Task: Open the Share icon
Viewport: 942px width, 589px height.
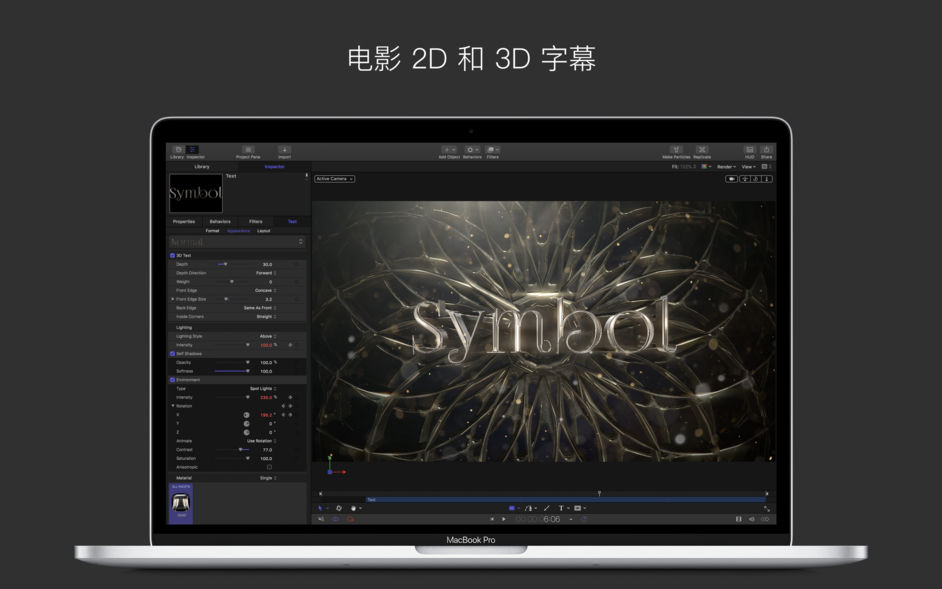Action: pos(766,150)
